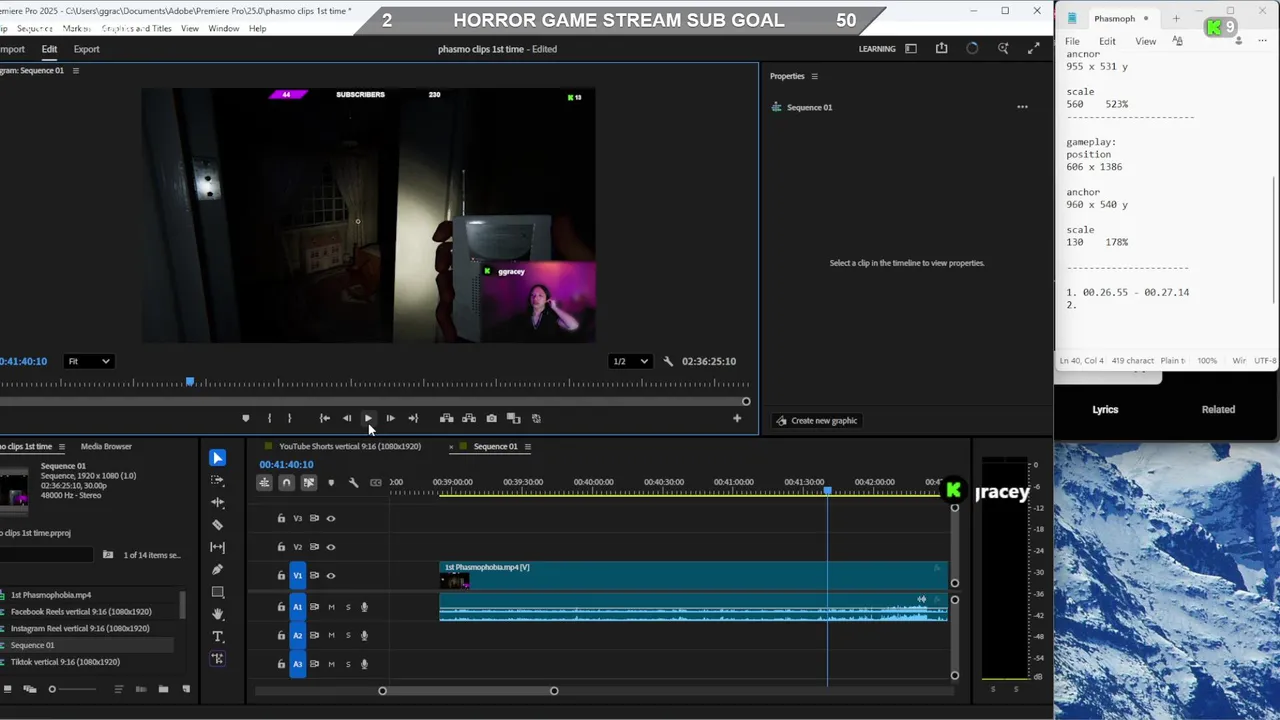
Task: Open the View menu in Notepad
Action: (x=1145, y=41)
